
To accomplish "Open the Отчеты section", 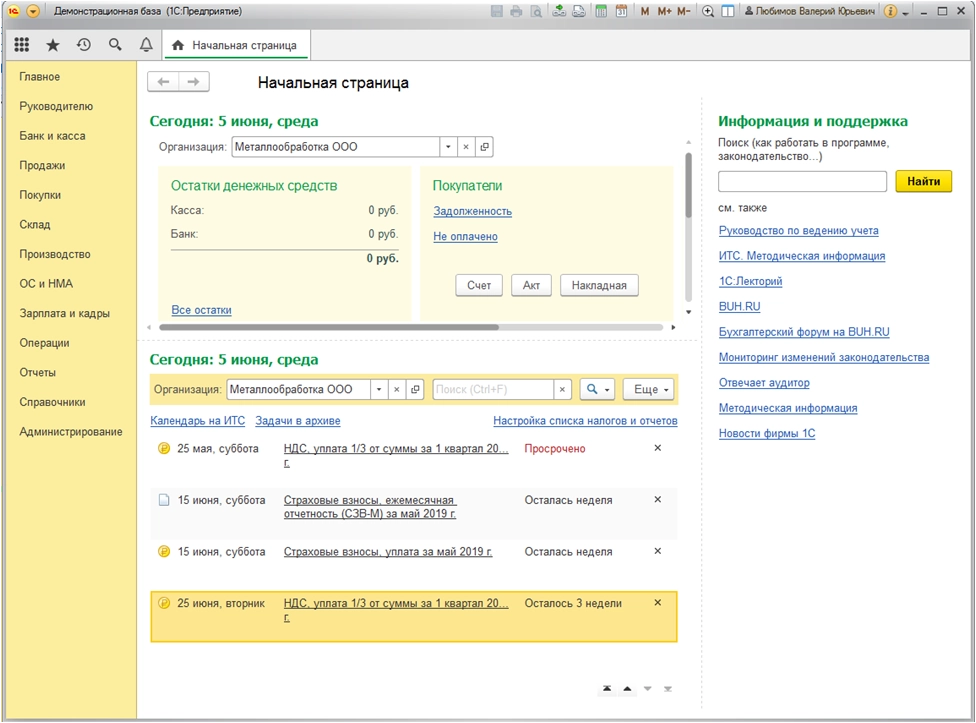I will click(37, 373).
